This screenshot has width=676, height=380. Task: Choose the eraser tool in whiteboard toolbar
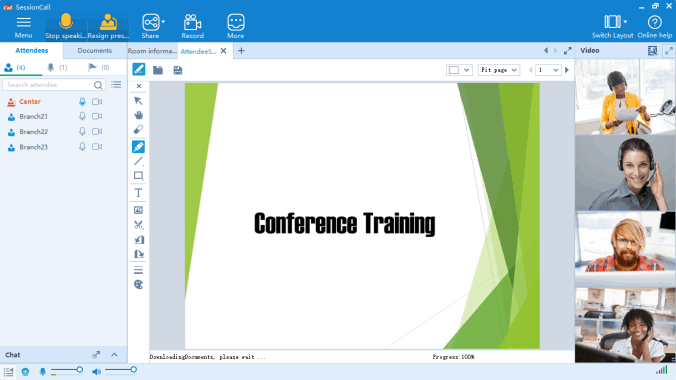point(138,129)
